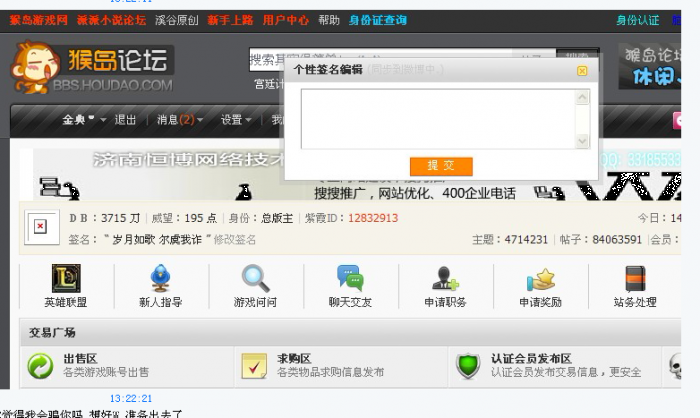Click the 修改签名 link
Viewport: 700px width, 418px height.
[235, 240]
